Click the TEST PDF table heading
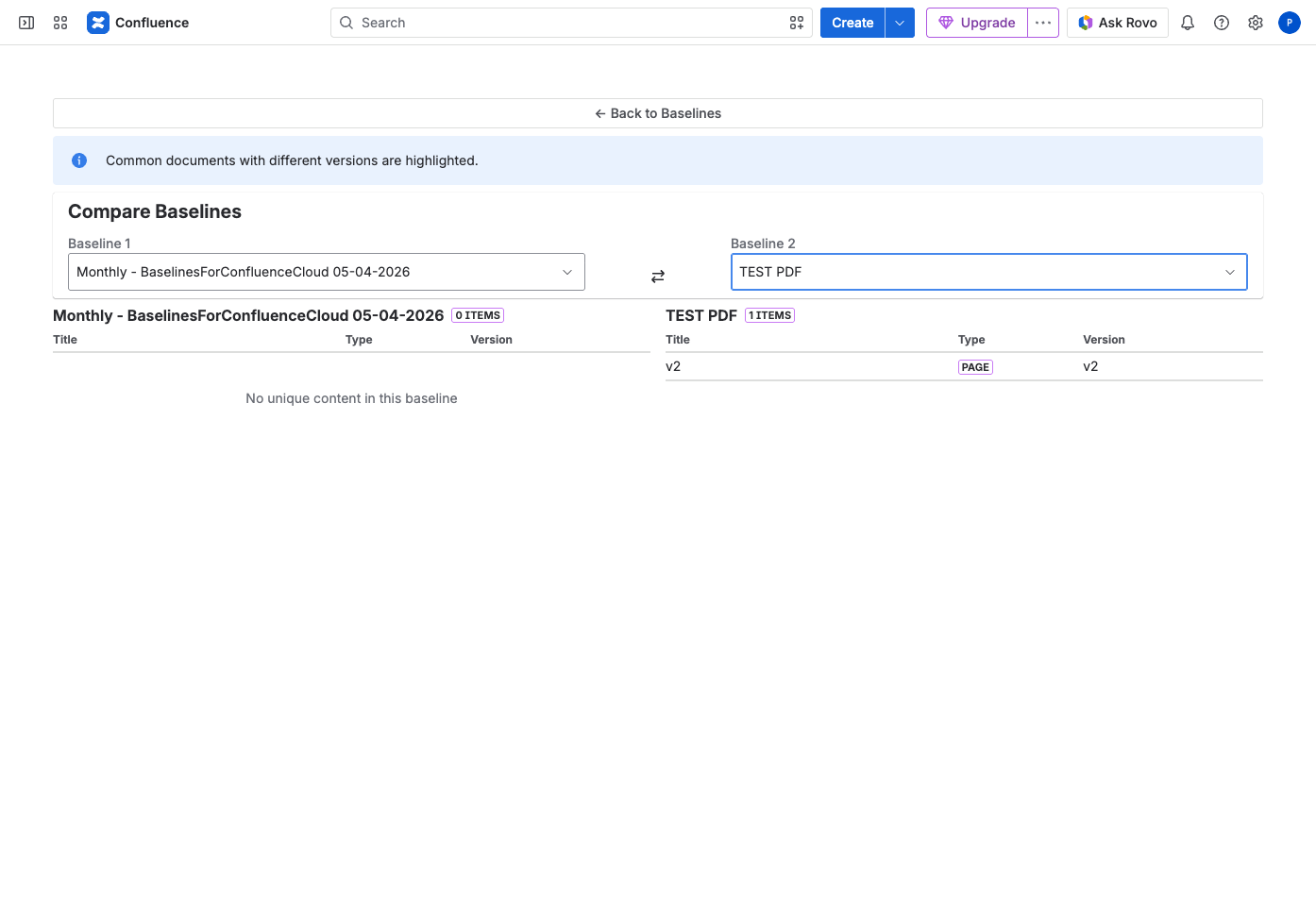Viewport: 1316px width, 908px height. click(x=701, y=315)
